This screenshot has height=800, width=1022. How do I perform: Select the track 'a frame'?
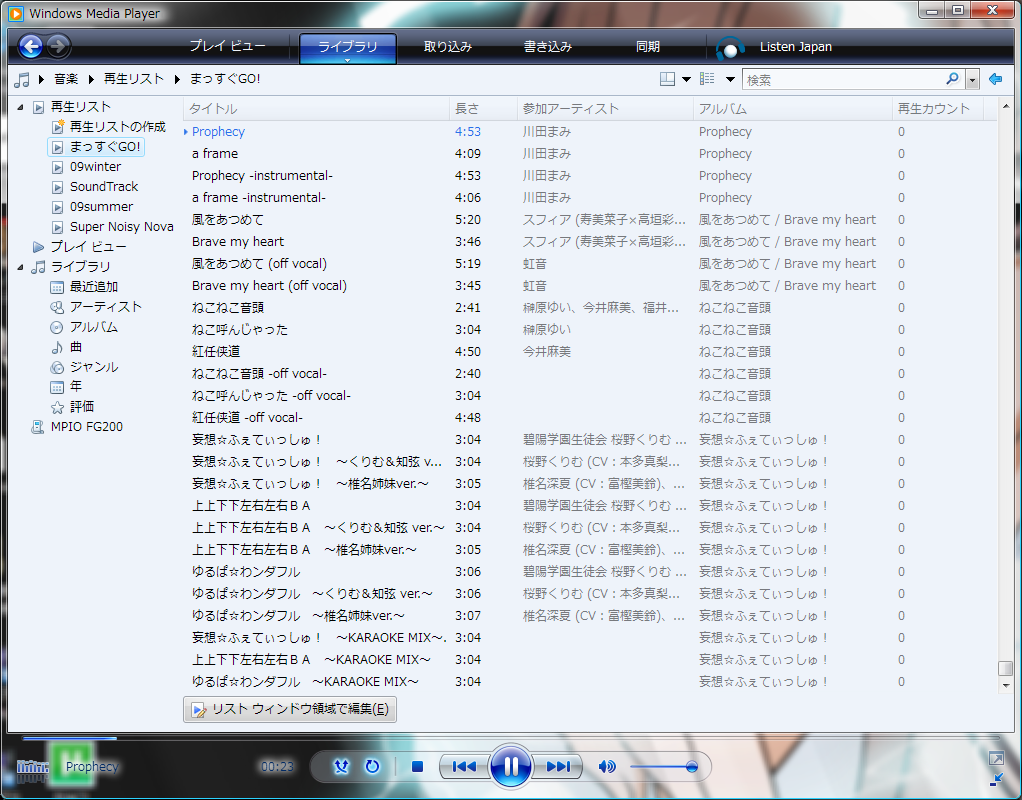tap(214, 154)
